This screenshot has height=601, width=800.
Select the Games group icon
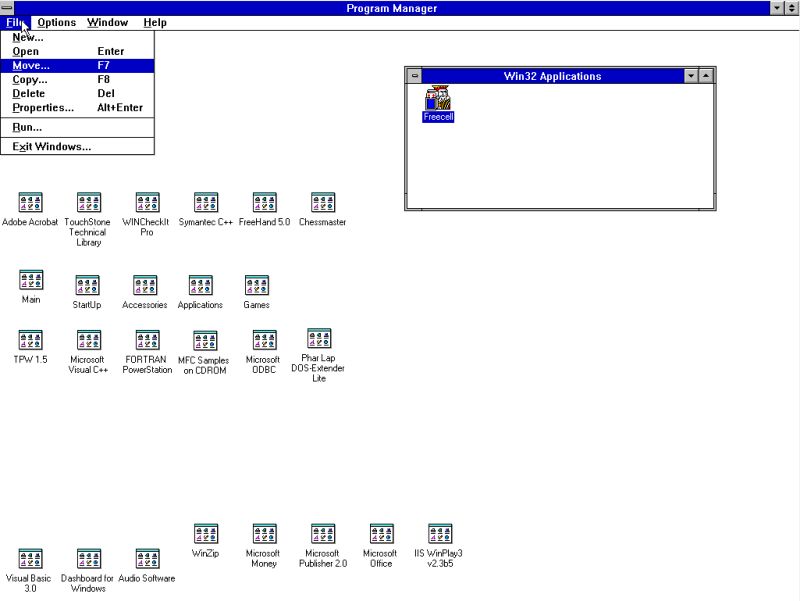(257, 285)
